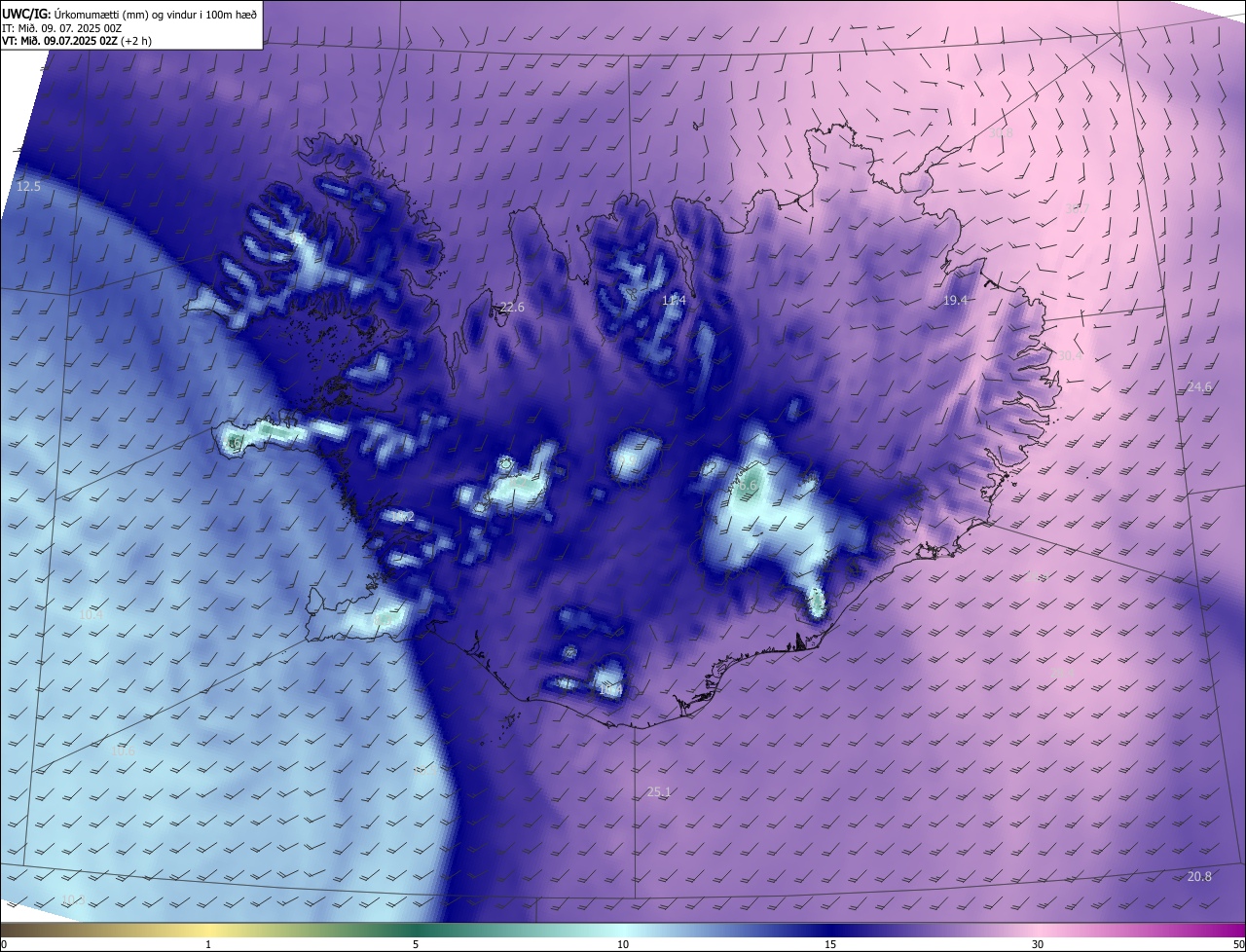Click the 19.4 value label

coord(955,301)
